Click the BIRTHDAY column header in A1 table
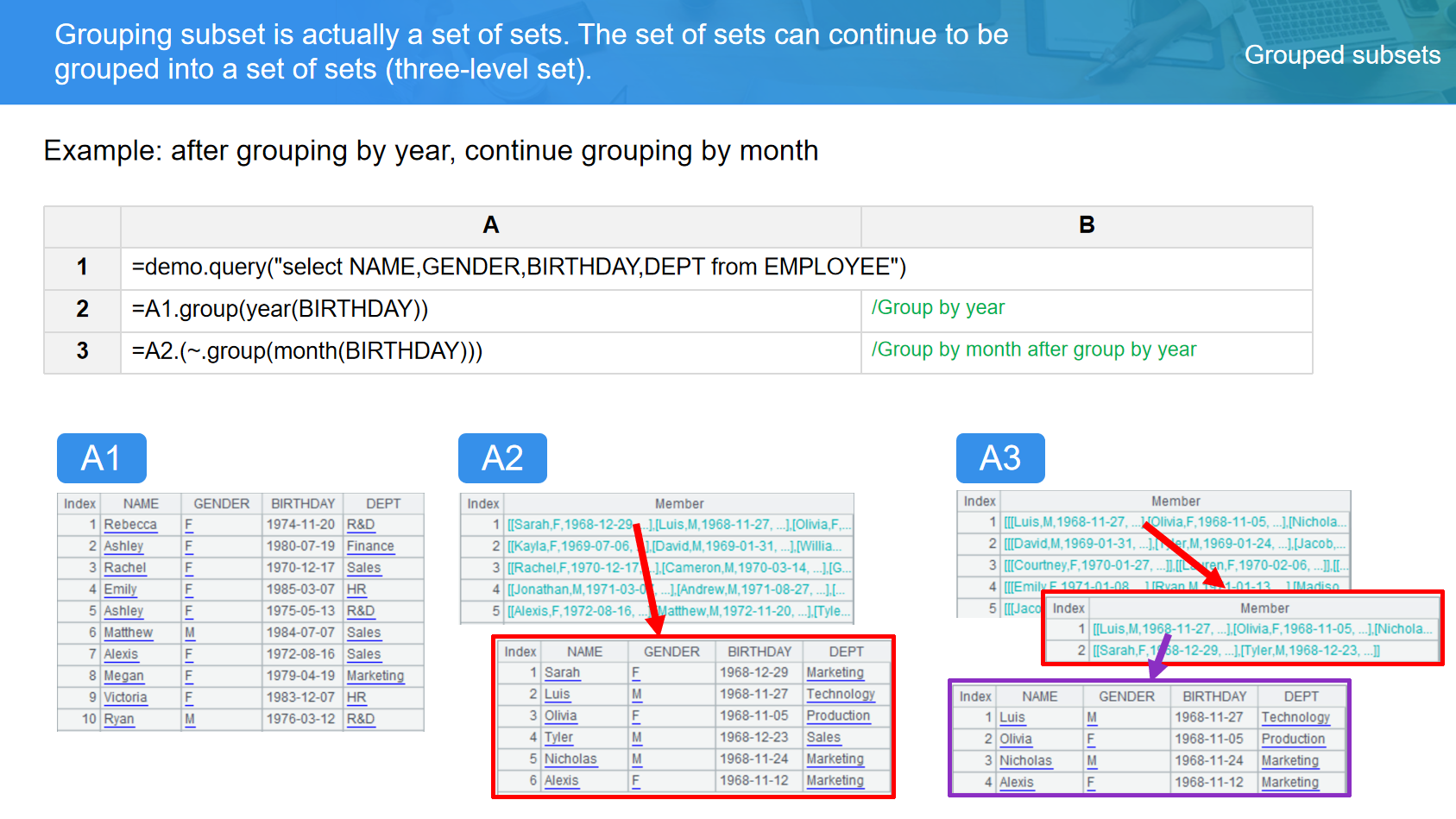This screenshot has width=1456, height=819. 302,504
